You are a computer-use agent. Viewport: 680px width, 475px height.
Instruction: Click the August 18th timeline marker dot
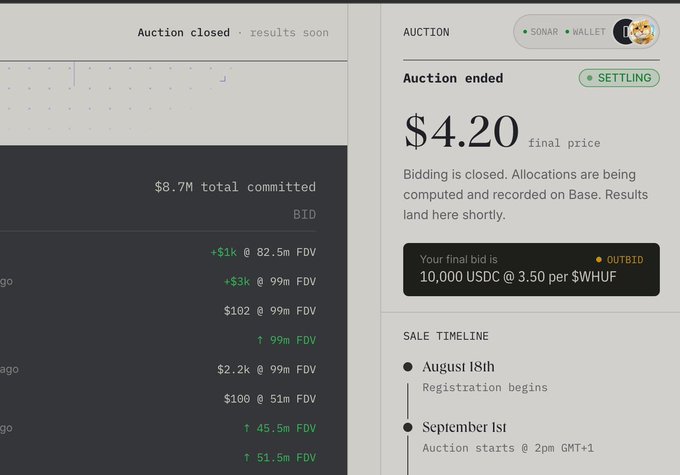click(x=408, y=367)
